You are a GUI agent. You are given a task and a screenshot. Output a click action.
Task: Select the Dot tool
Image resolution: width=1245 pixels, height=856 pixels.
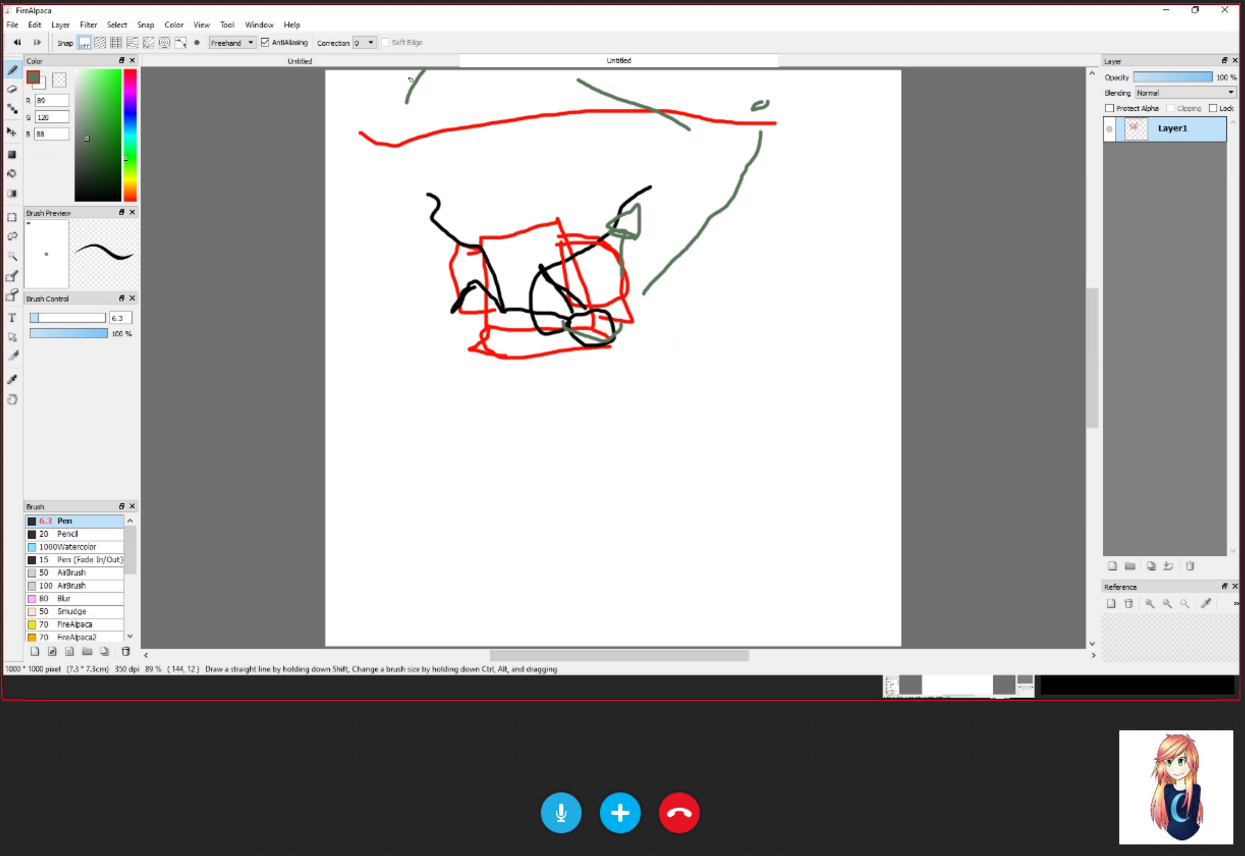coord(12,108)
